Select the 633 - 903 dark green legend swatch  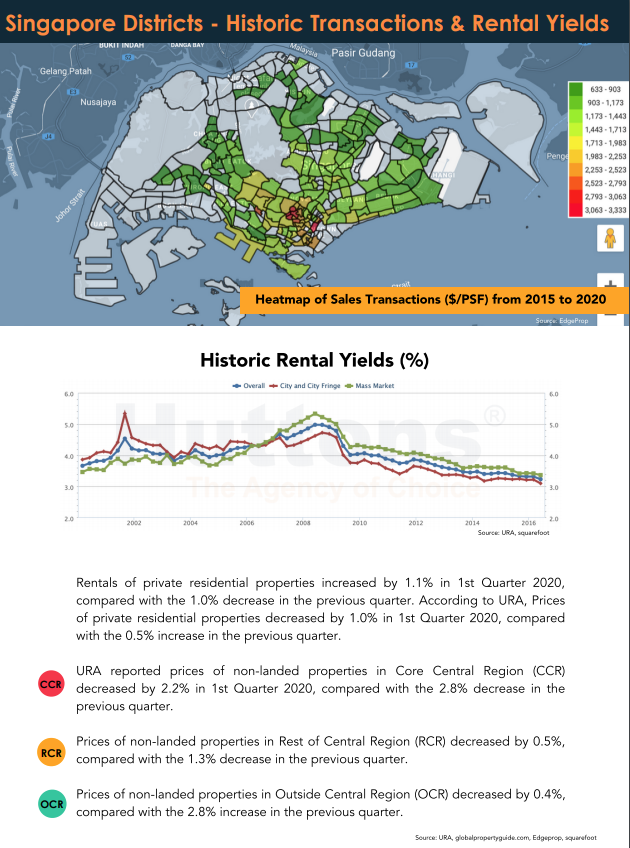click(576, 89)
